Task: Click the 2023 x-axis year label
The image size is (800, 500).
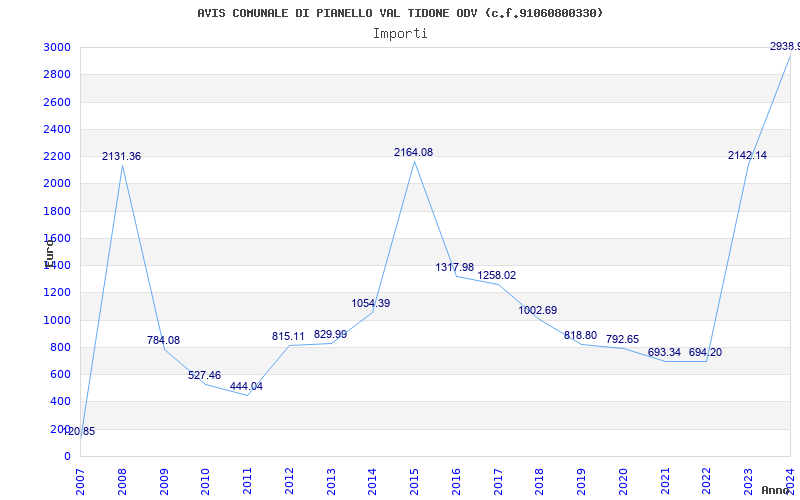Action: (x=748, y=481)
